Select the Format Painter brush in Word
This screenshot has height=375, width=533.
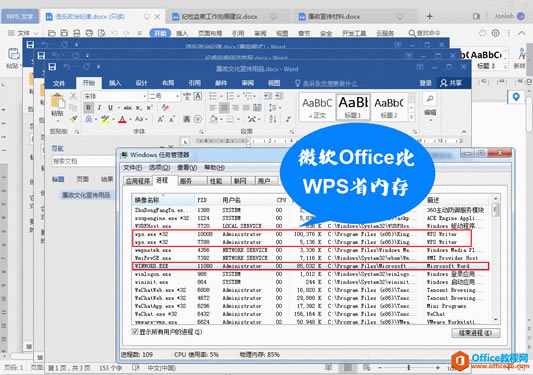(x=73, y=119)
